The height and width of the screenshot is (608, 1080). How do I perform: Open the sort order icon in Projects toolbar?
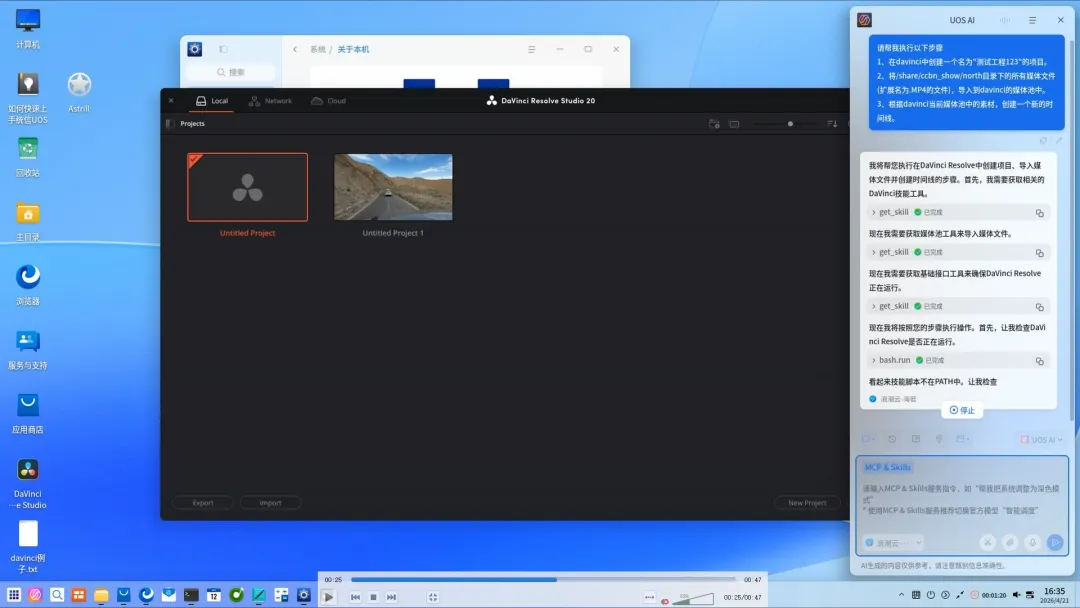click(x=832, y=124)
